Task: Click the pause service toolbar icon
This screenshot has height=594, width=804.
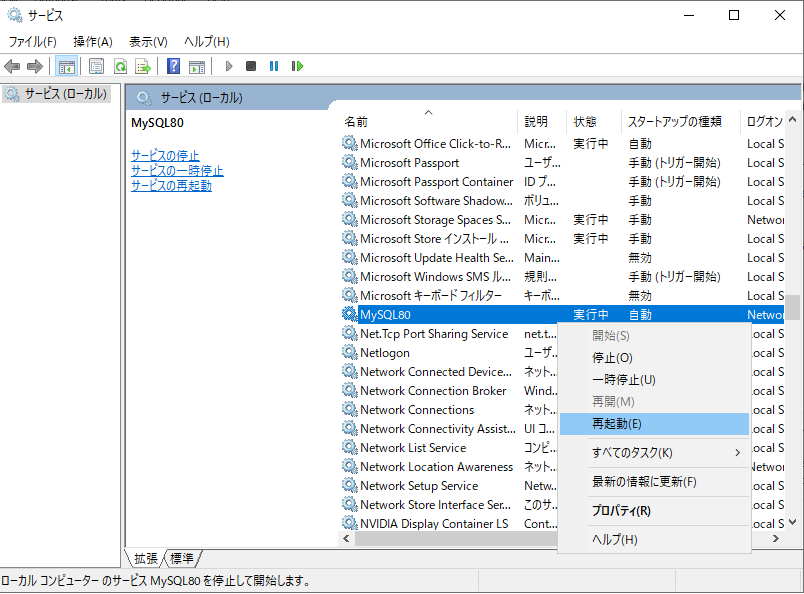Action: [x=274, y=66]
